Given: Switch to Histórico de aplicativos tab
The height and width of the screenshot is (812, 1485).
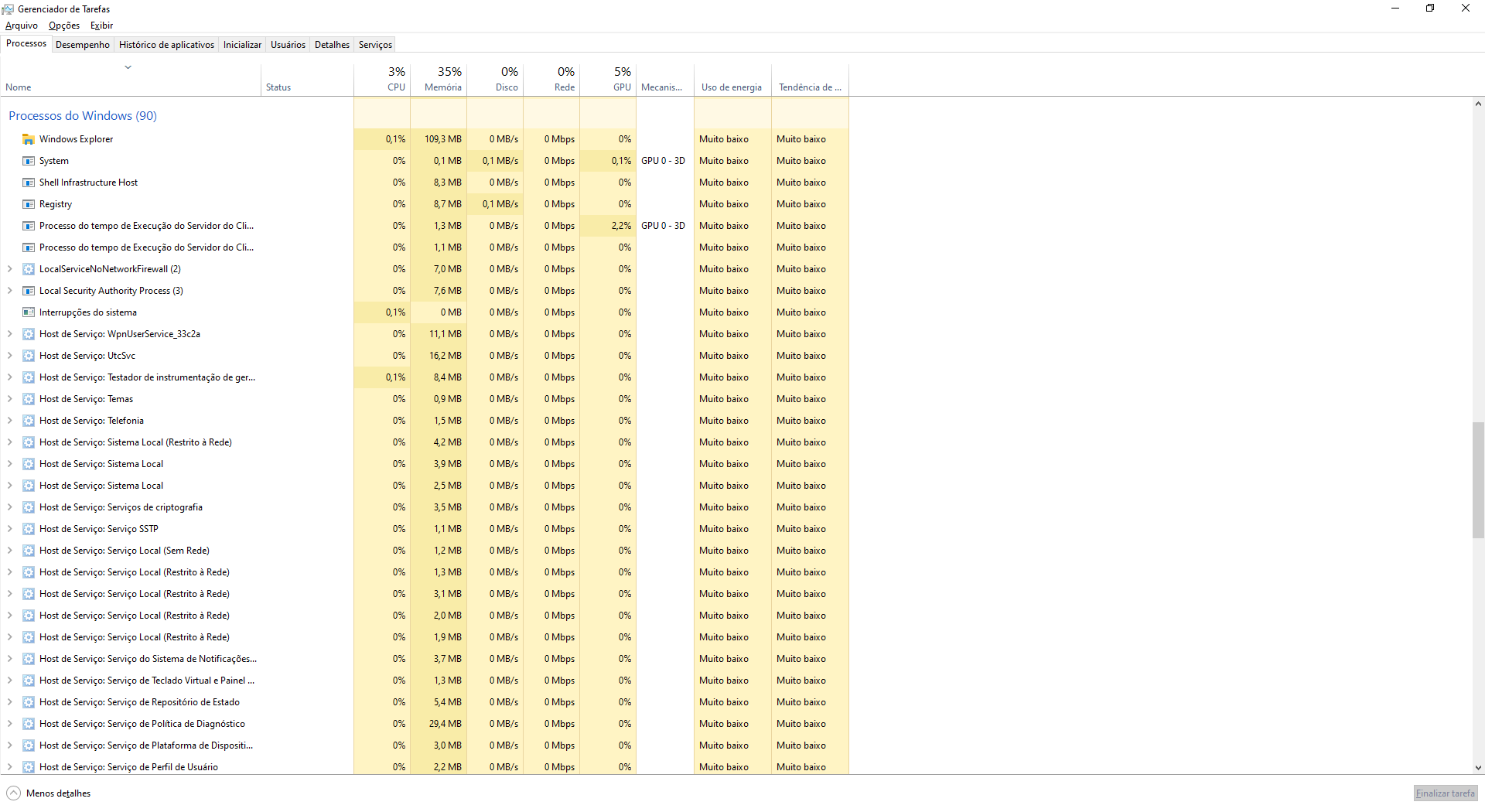Looking at the screenshot, I should pos(166,45).
